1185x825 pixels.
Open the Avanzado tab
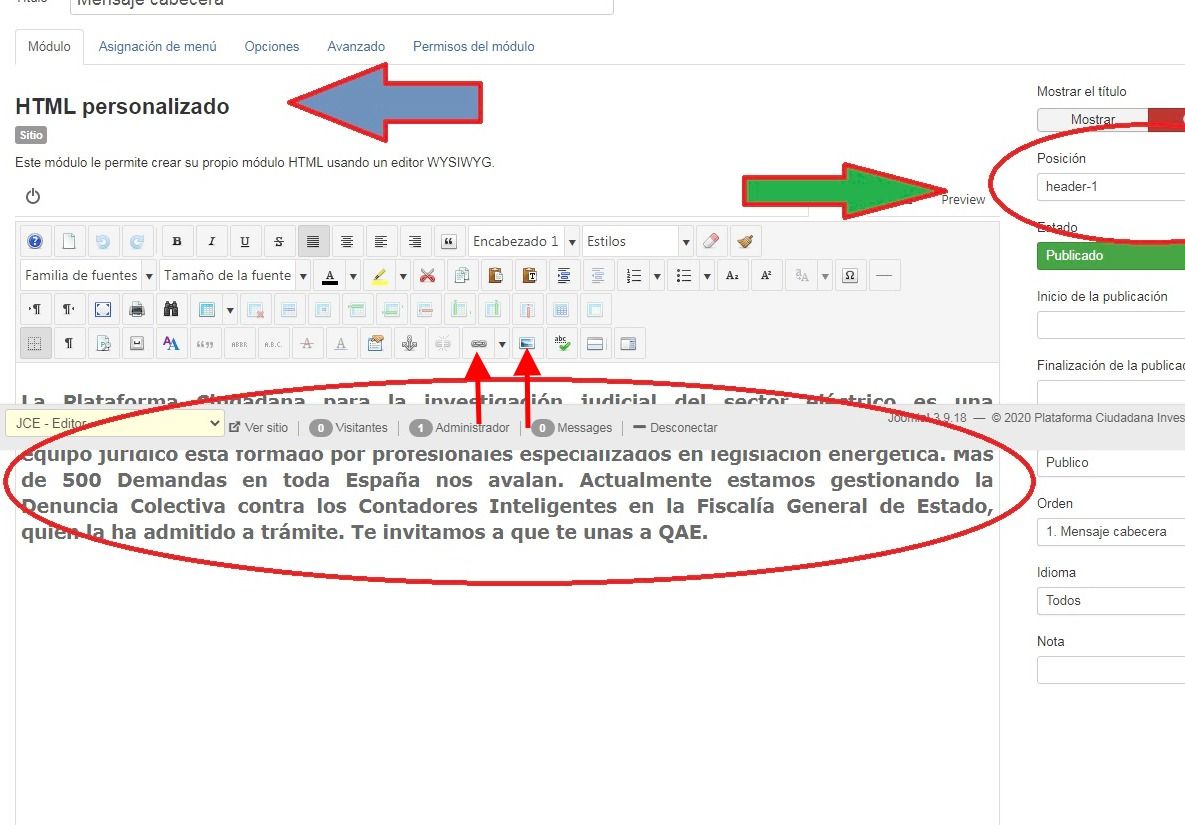[x=356, y=47]
